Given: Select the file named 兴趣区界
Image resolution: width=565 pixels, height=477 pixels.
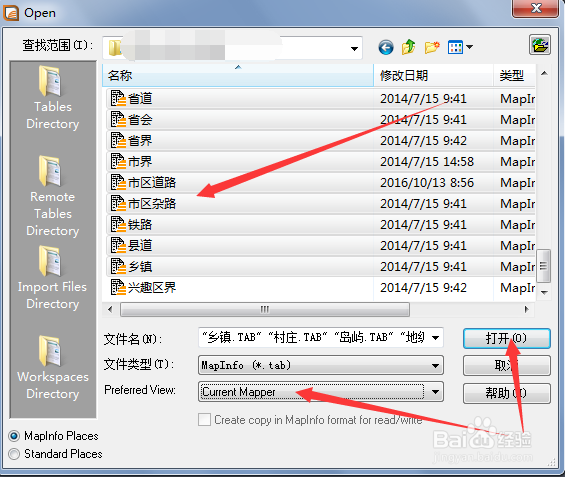Looking at the screenshot, I should (x=152, y=287).
